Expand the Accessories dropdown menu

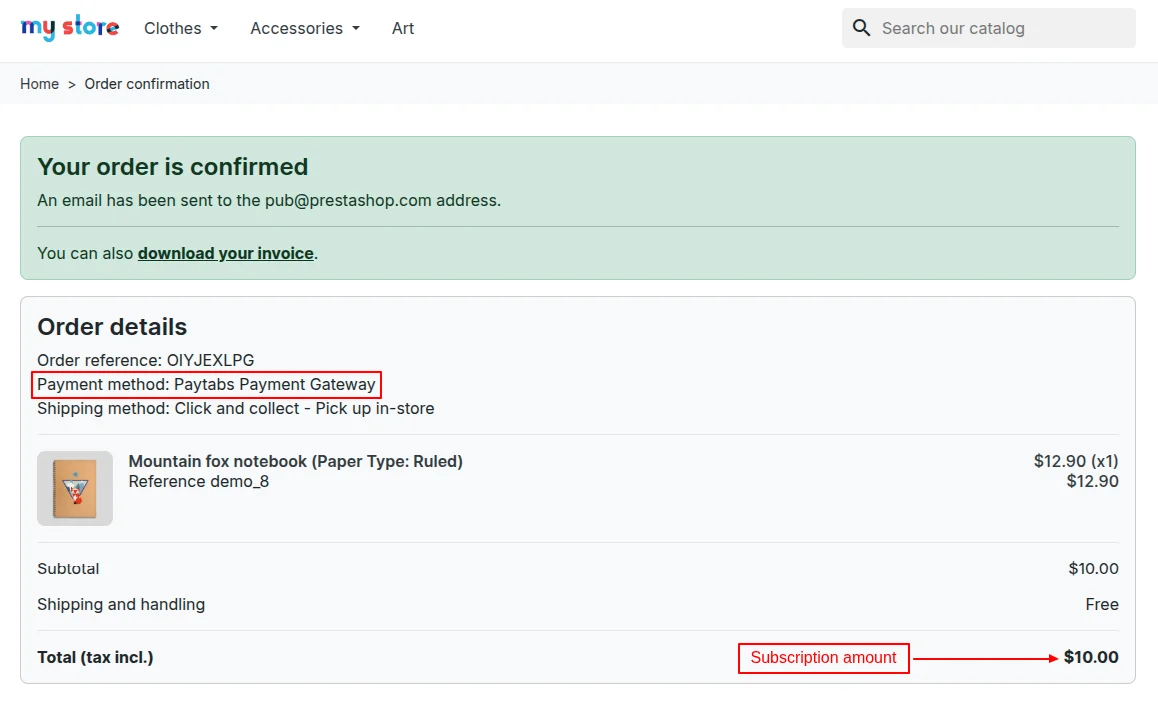tap(305, 28)
